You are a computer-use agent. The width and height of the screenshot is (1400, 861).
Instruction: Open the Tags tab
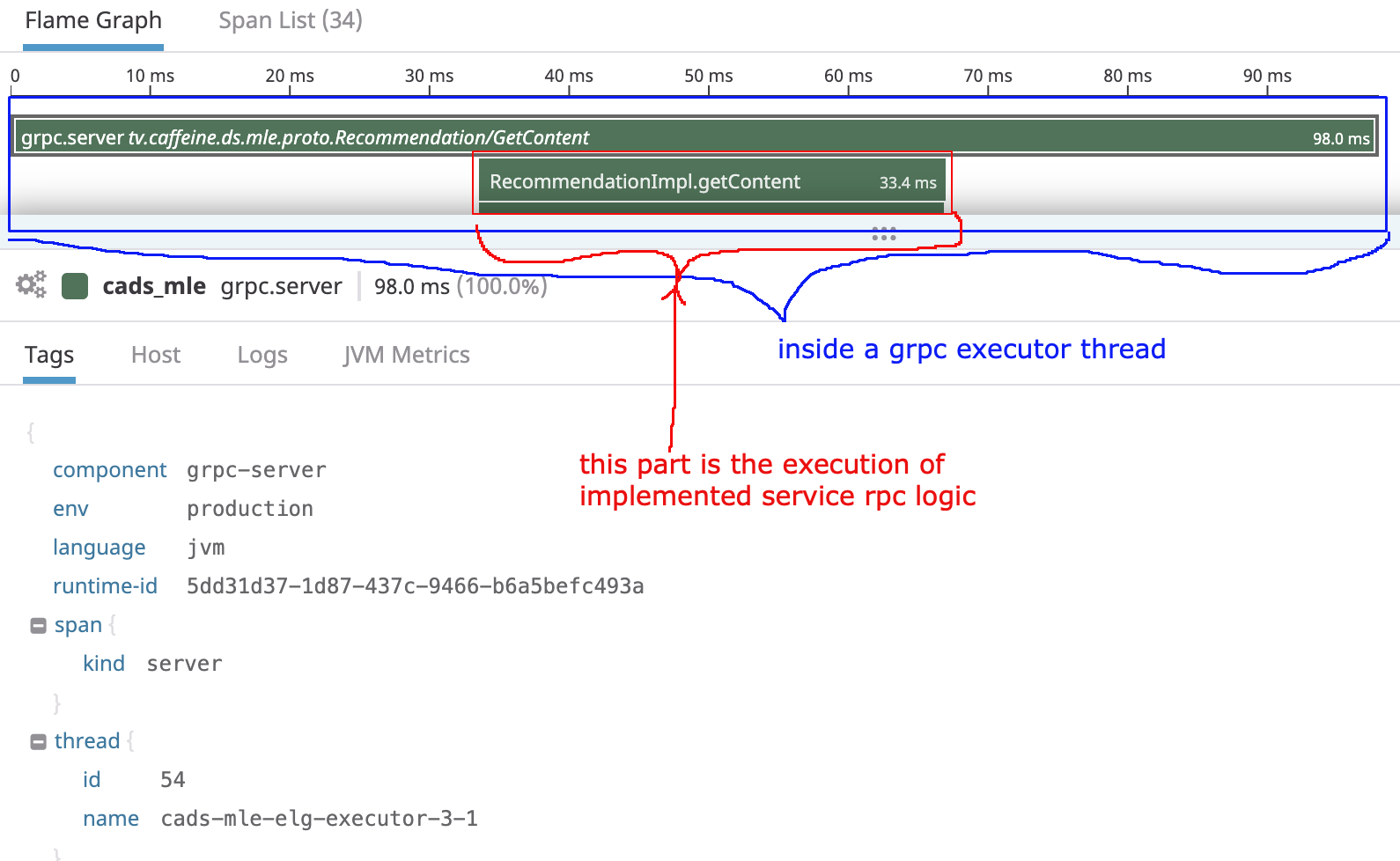coord(49,355)
